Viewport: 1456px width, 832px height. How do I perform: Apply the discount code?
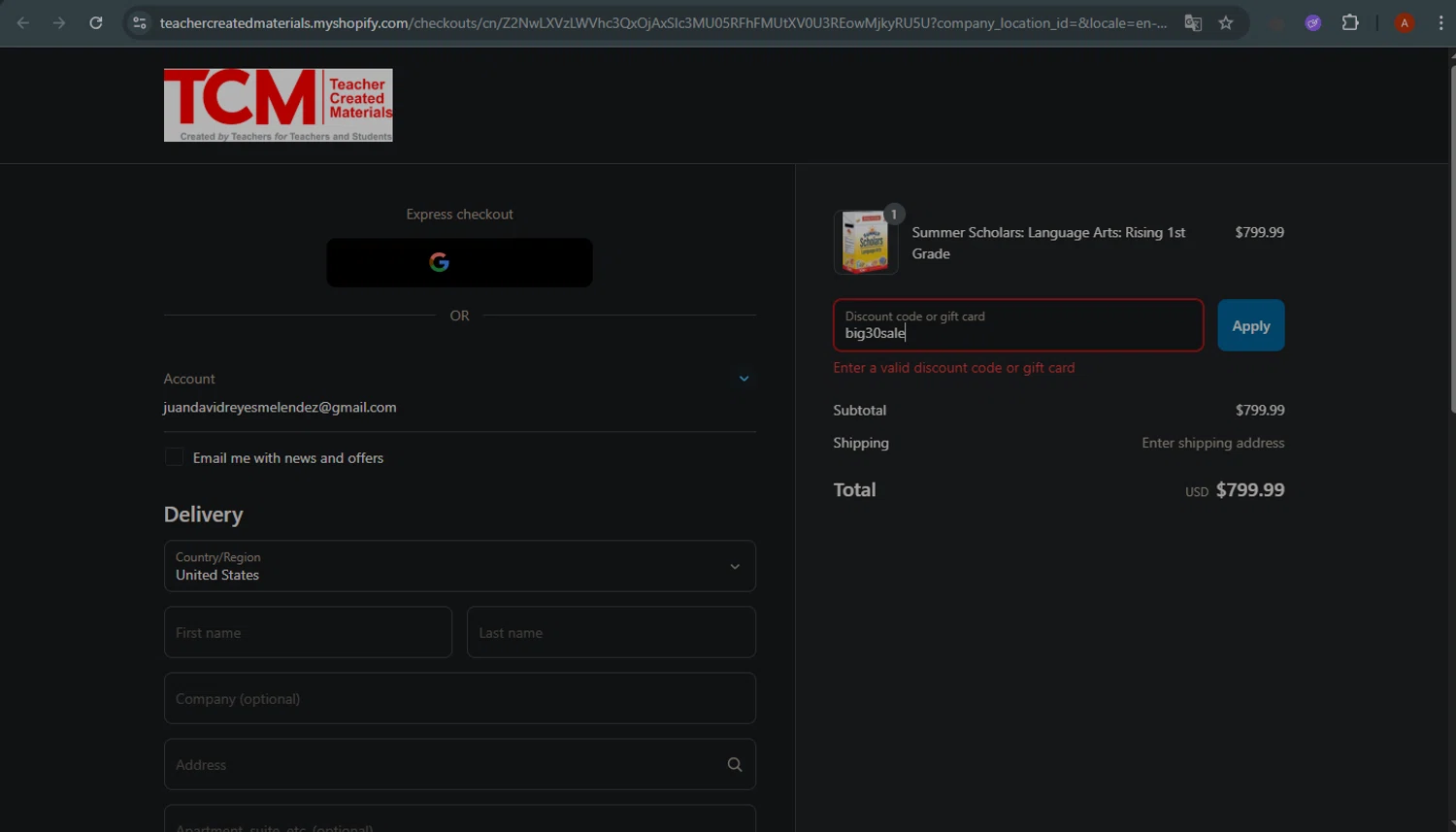[x=1251, y=325]
